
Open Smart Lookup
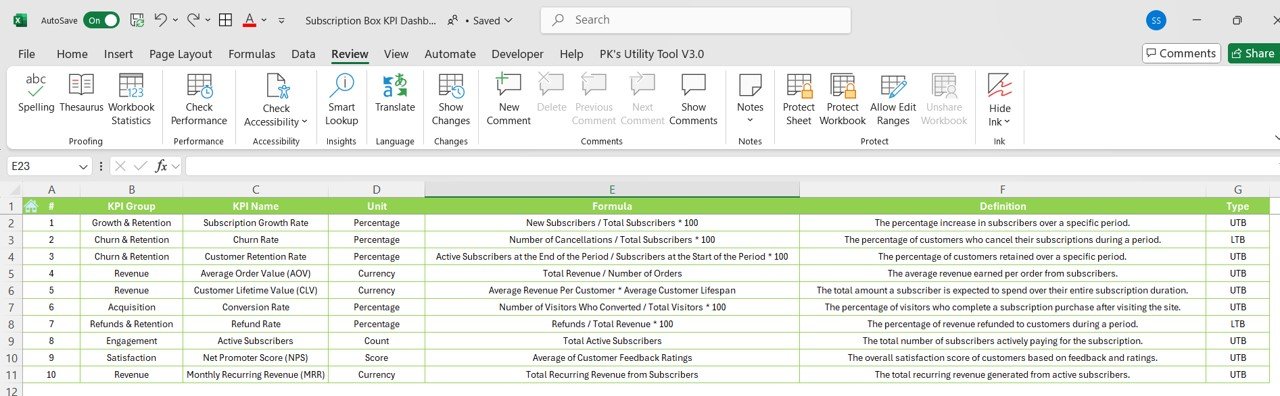tap(341, 100)
